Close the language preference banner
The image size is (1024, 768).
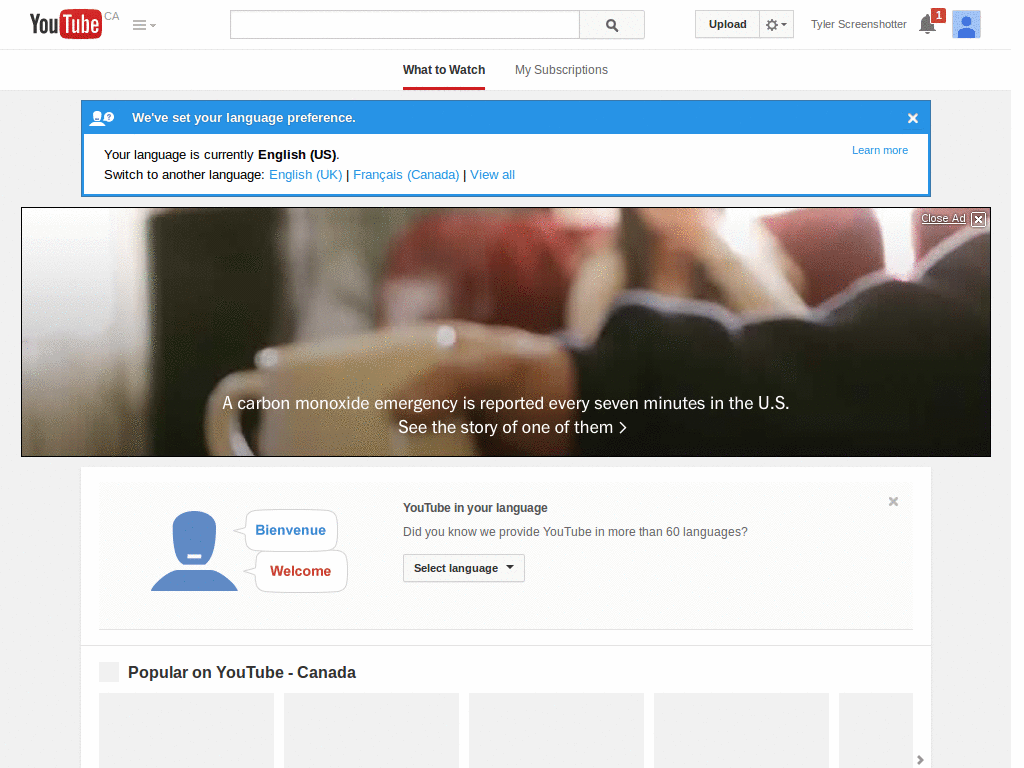(x=912, y=118)
